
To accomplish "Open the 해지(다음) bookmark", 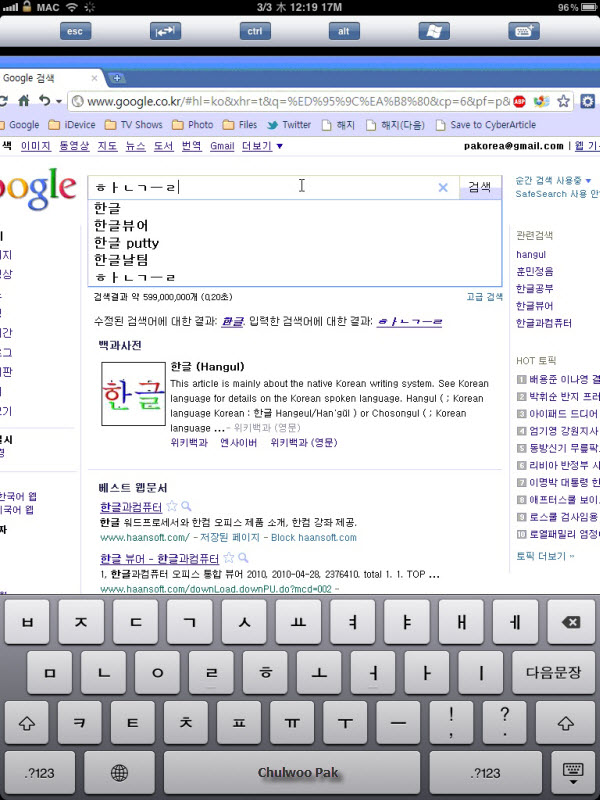I will point(395,125).
